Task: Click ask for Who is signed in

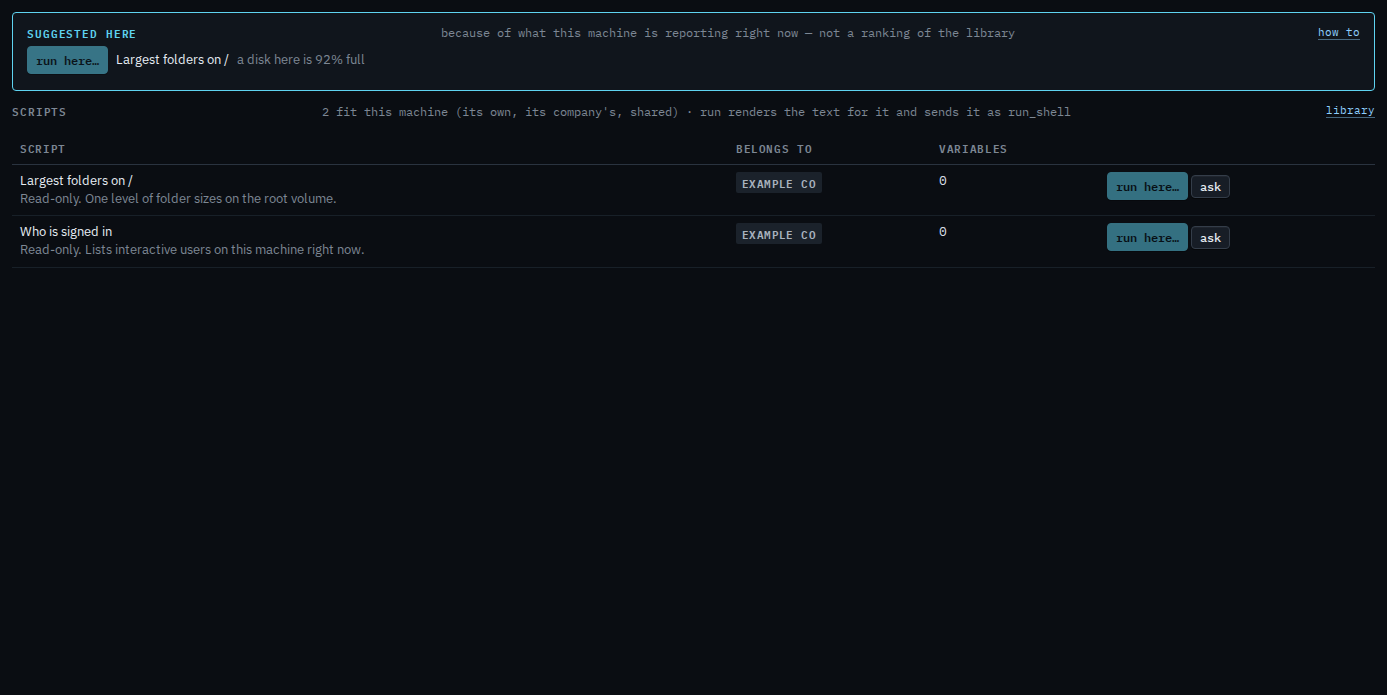Action: [1210, 238]
